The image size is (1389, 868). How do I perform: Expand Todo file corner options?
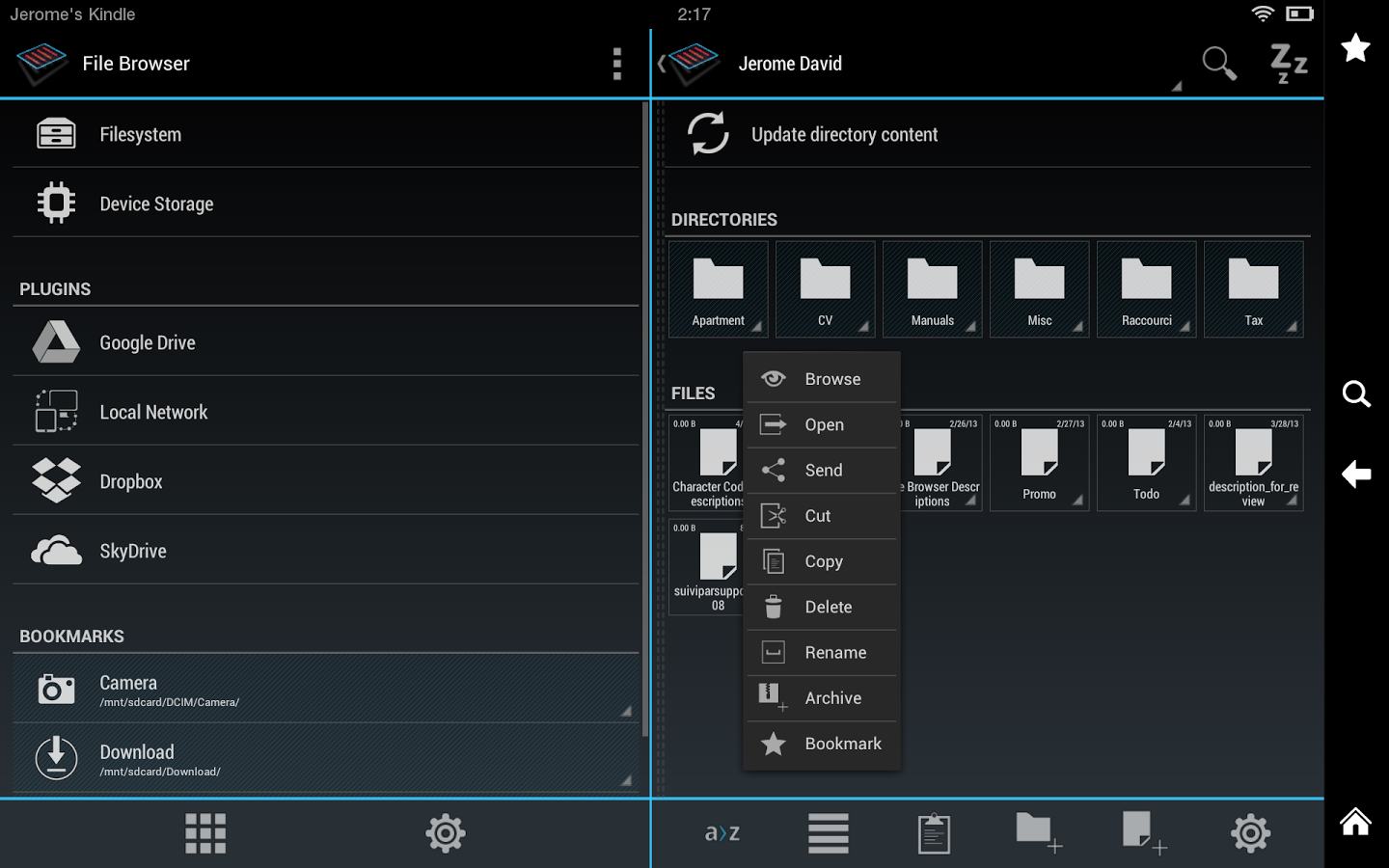(1185, 501)
